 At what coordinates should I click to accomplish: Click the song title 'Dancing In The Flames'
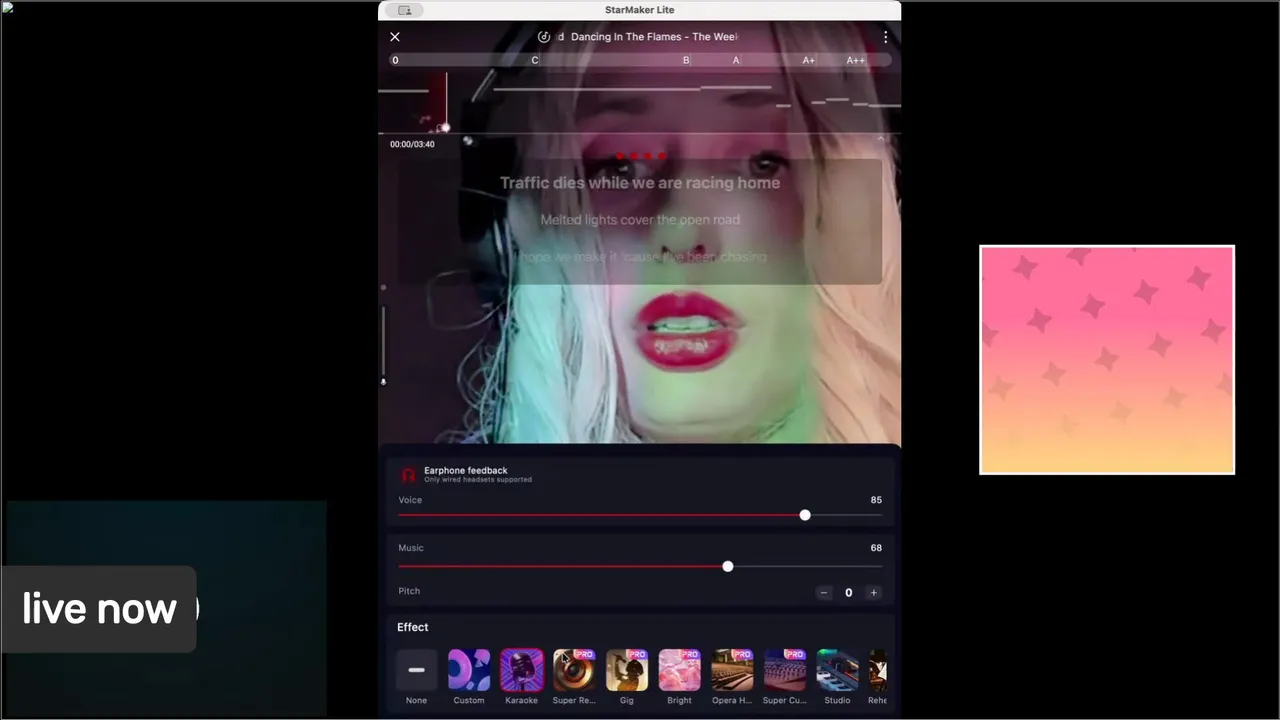[x=626, y=37]
